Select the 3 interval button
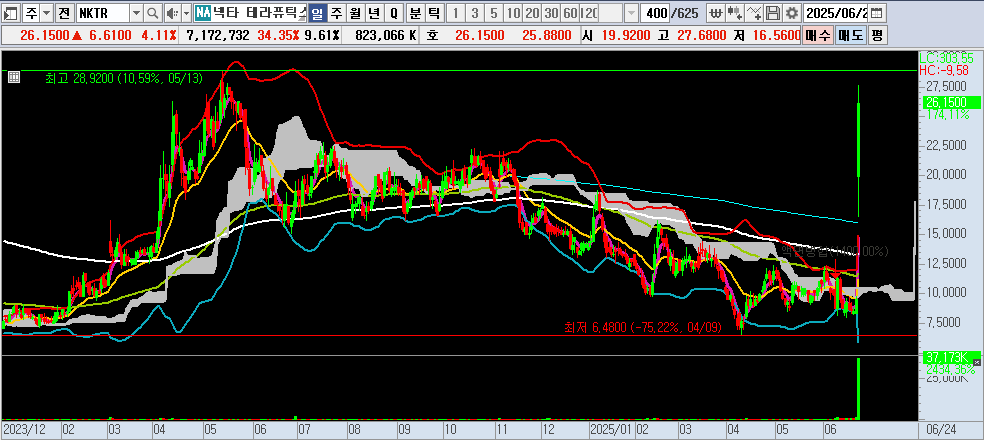Image resolution: width=984 pixels, height=440 pixels. click(x=475, y=13)
